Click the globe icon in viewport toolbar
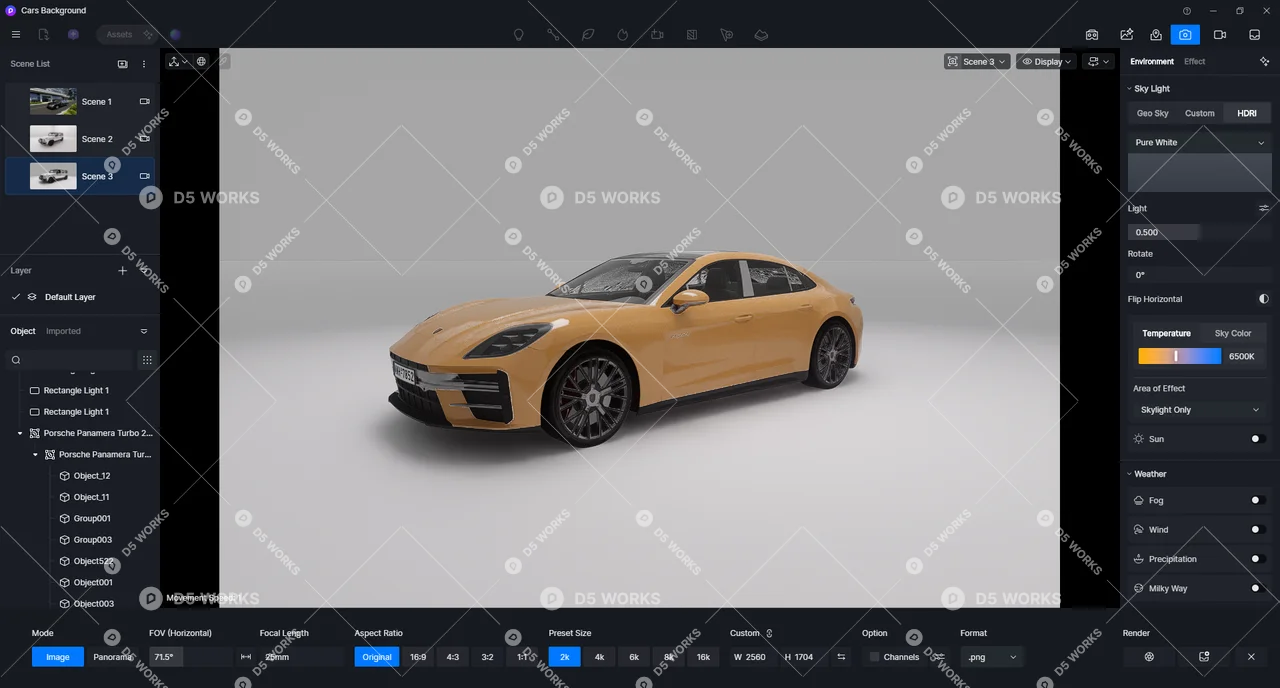1280x688 pixels. (201, 62)
